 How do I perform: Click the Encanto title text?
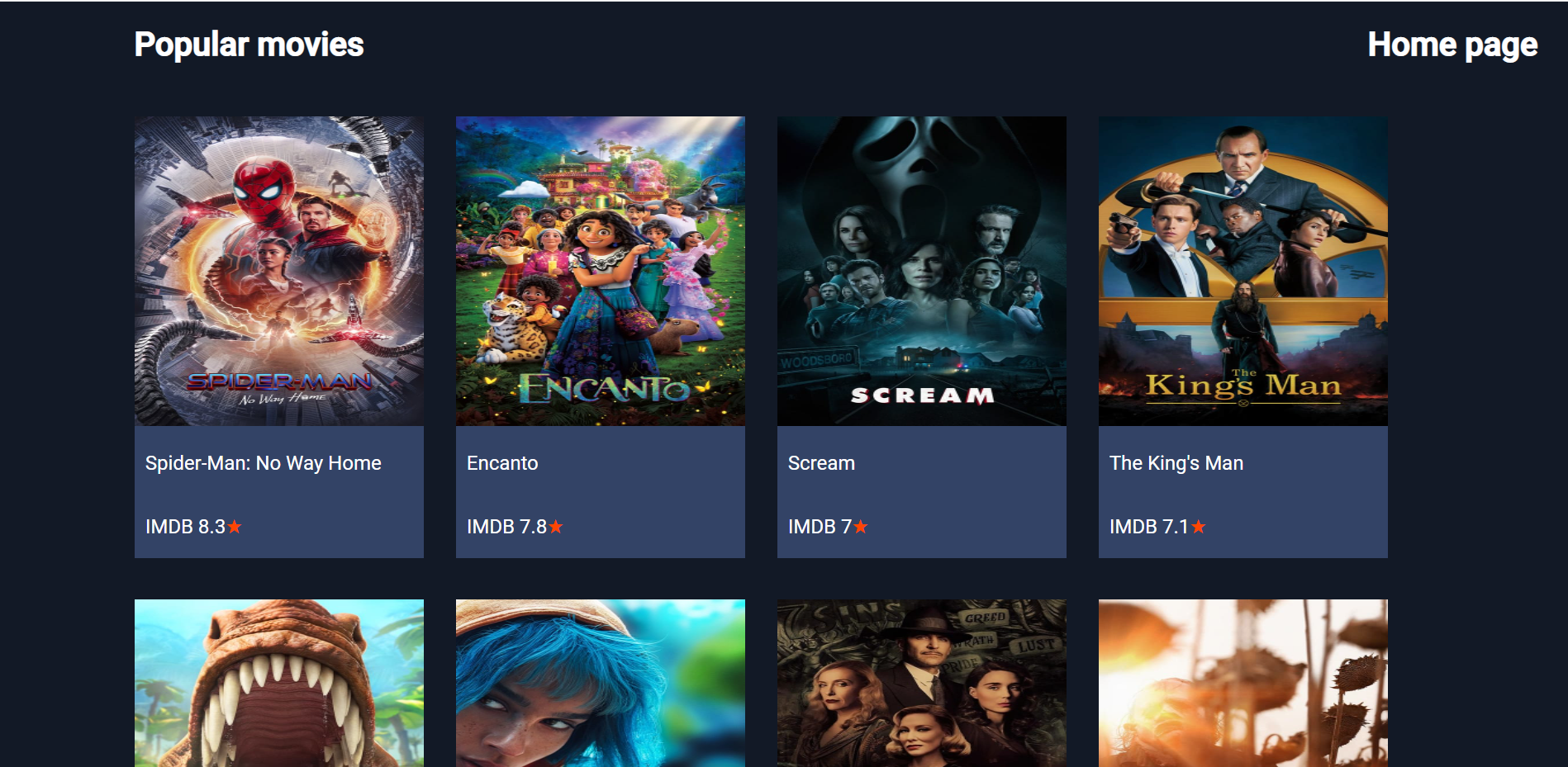[x=502, y=463]
